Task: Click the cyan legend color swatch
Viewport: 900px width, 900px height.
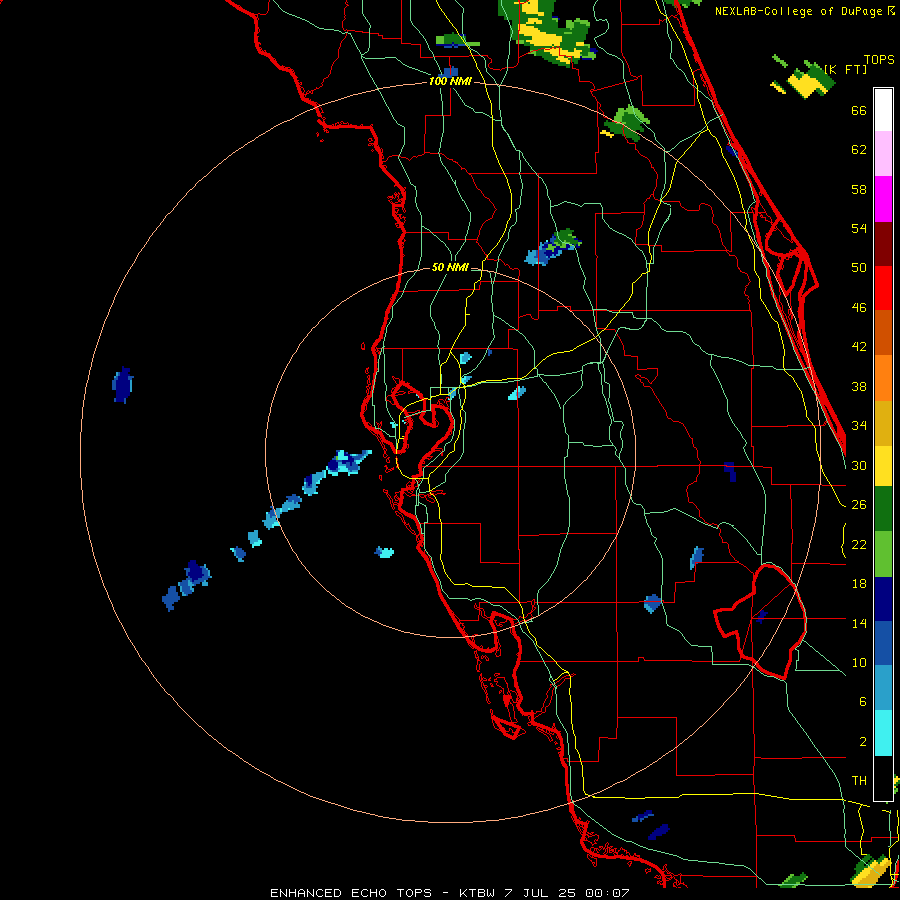Action: (883, 733)
